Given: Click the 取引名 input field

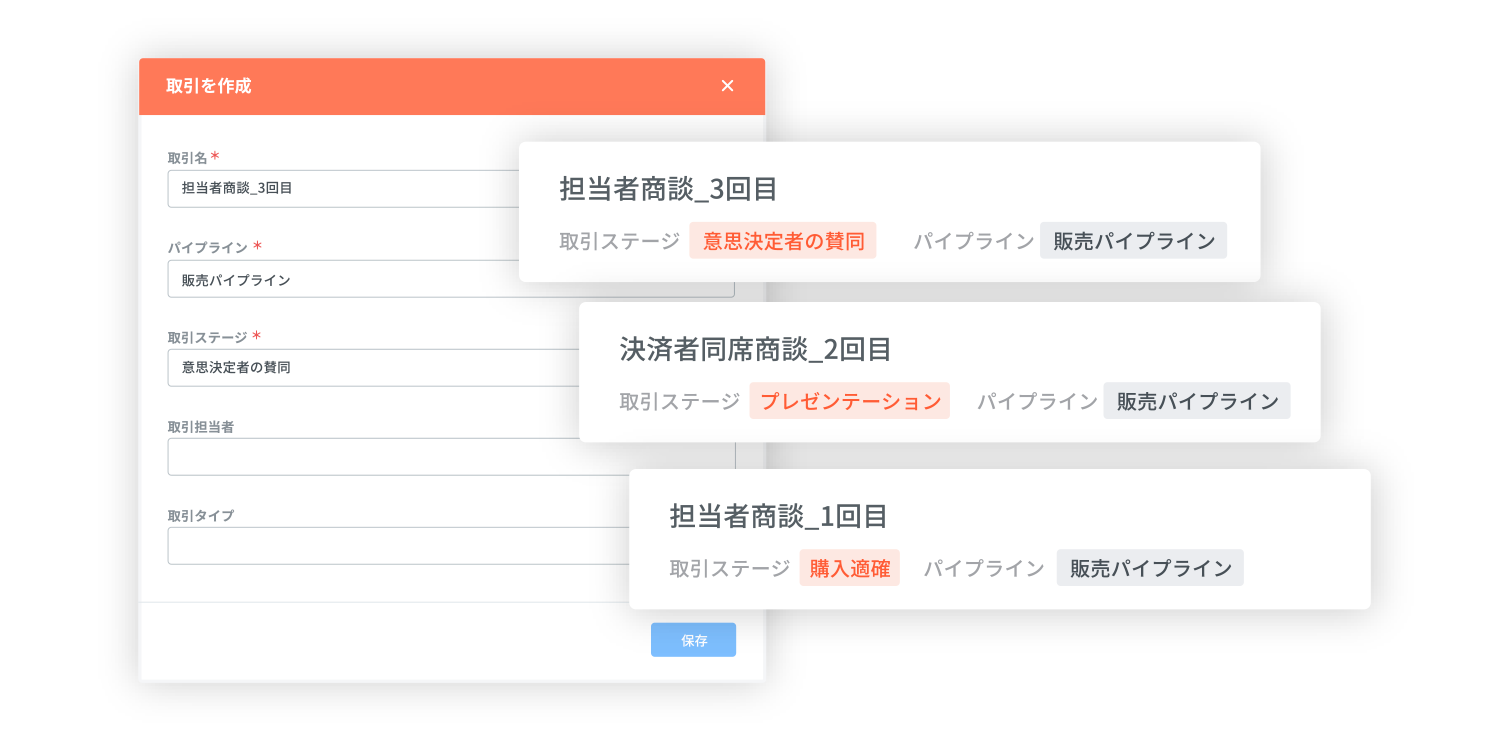Looking at the screenshot, I should coord(342,188).
